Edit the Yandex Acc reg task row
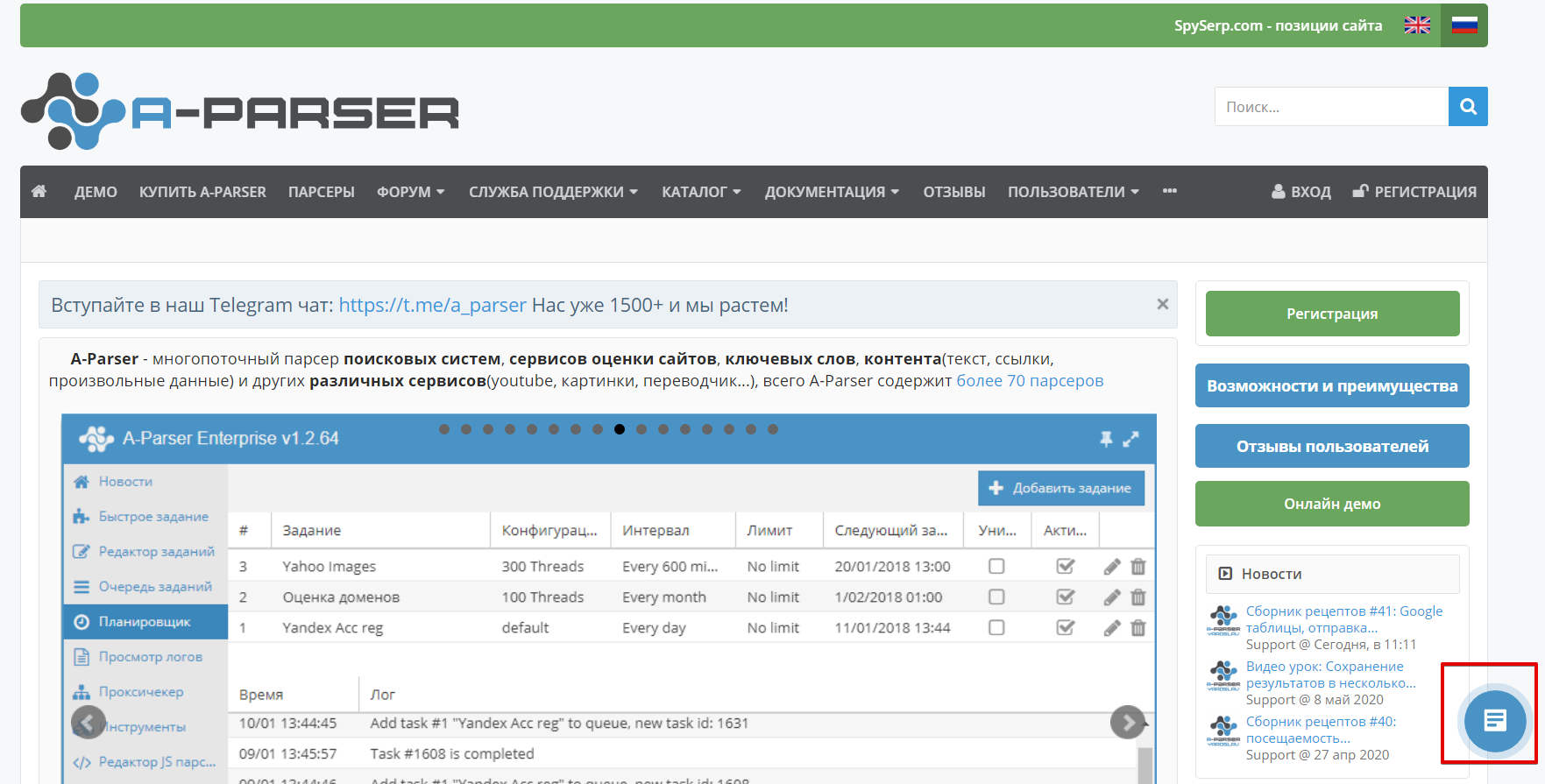1545x784 pixels. click(x=1112, y=628)
